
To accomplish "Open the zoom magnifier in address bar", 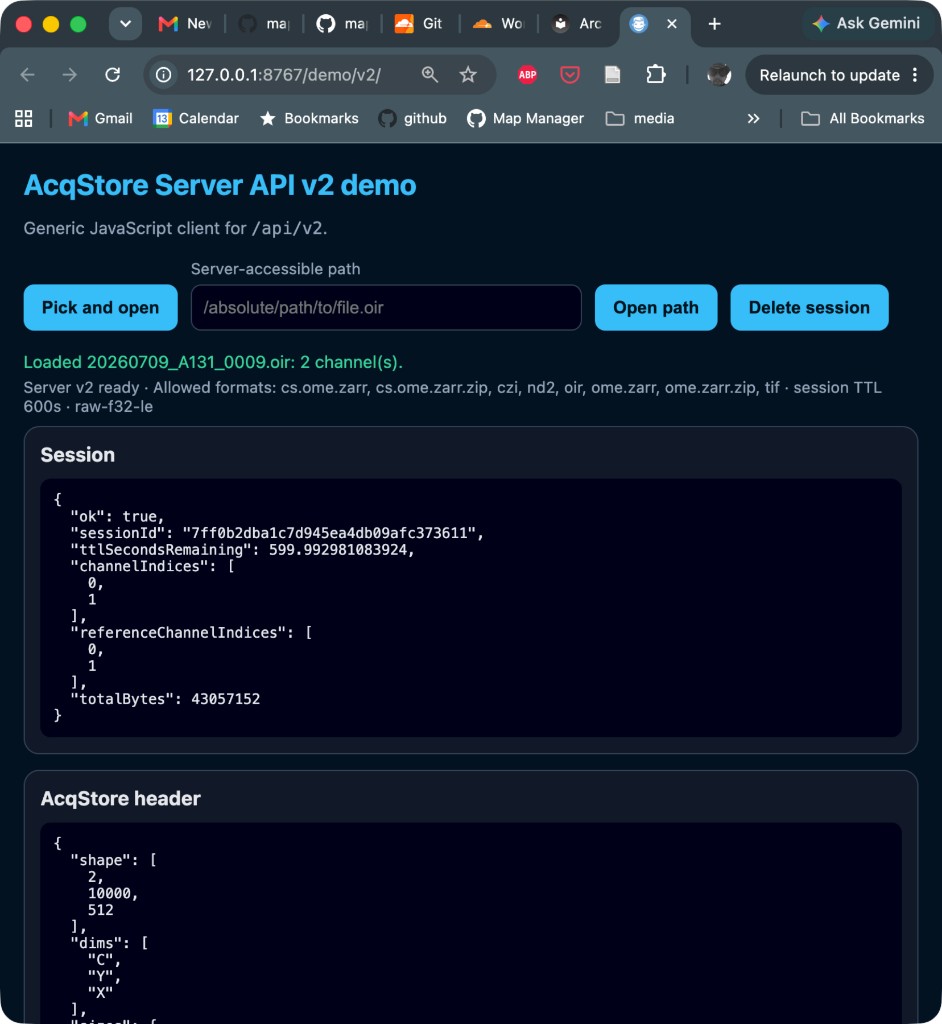I will click(429, 75).
